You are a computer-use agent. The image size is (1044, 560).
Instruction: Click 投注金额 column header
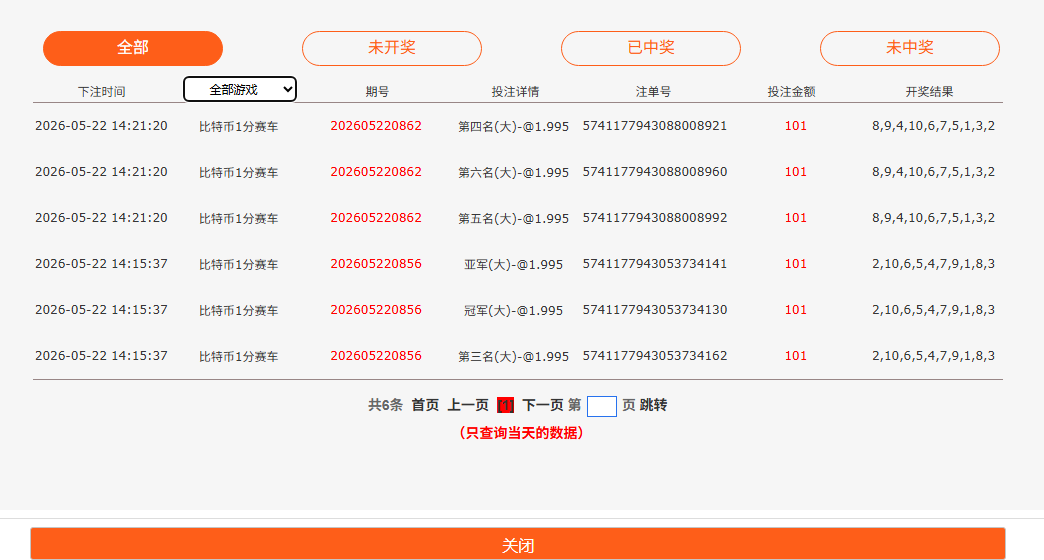click(791, 92)
